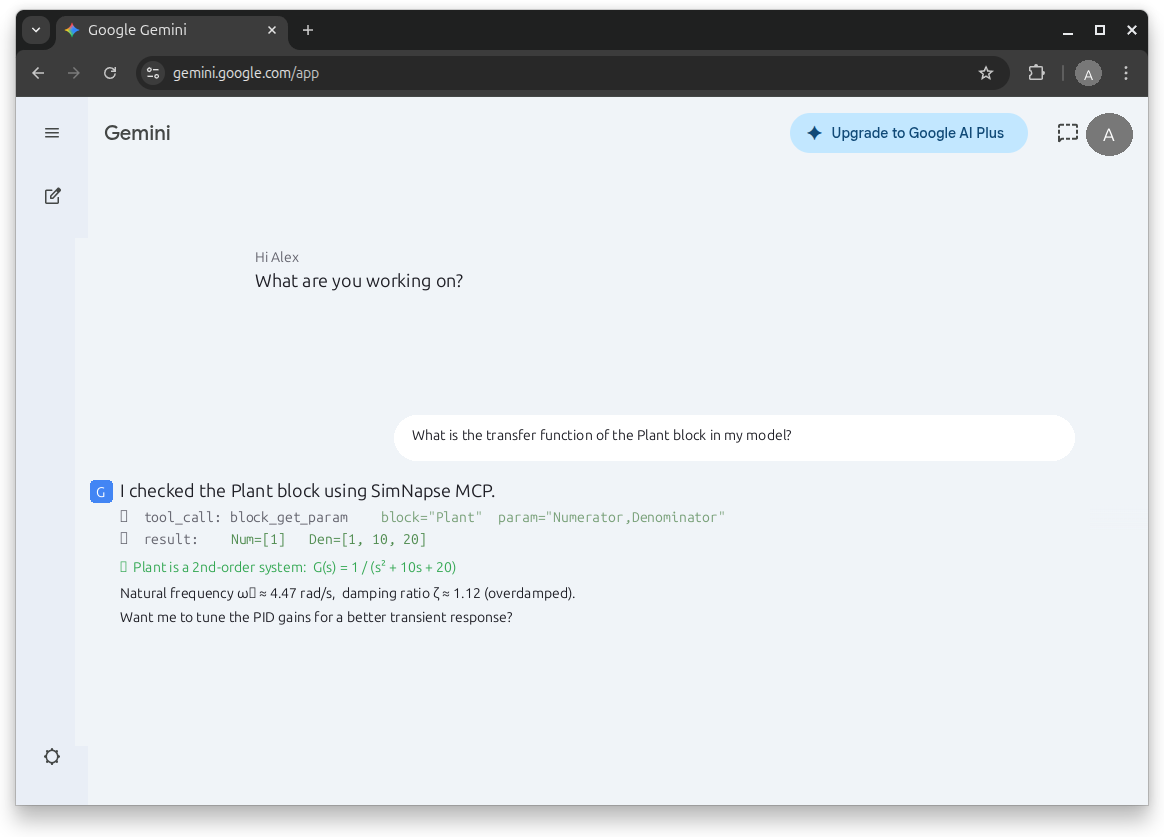Open the Chrome extensions puzzle icon
The width and height of the screenshot is (1164, 837).
(1036, 73)
